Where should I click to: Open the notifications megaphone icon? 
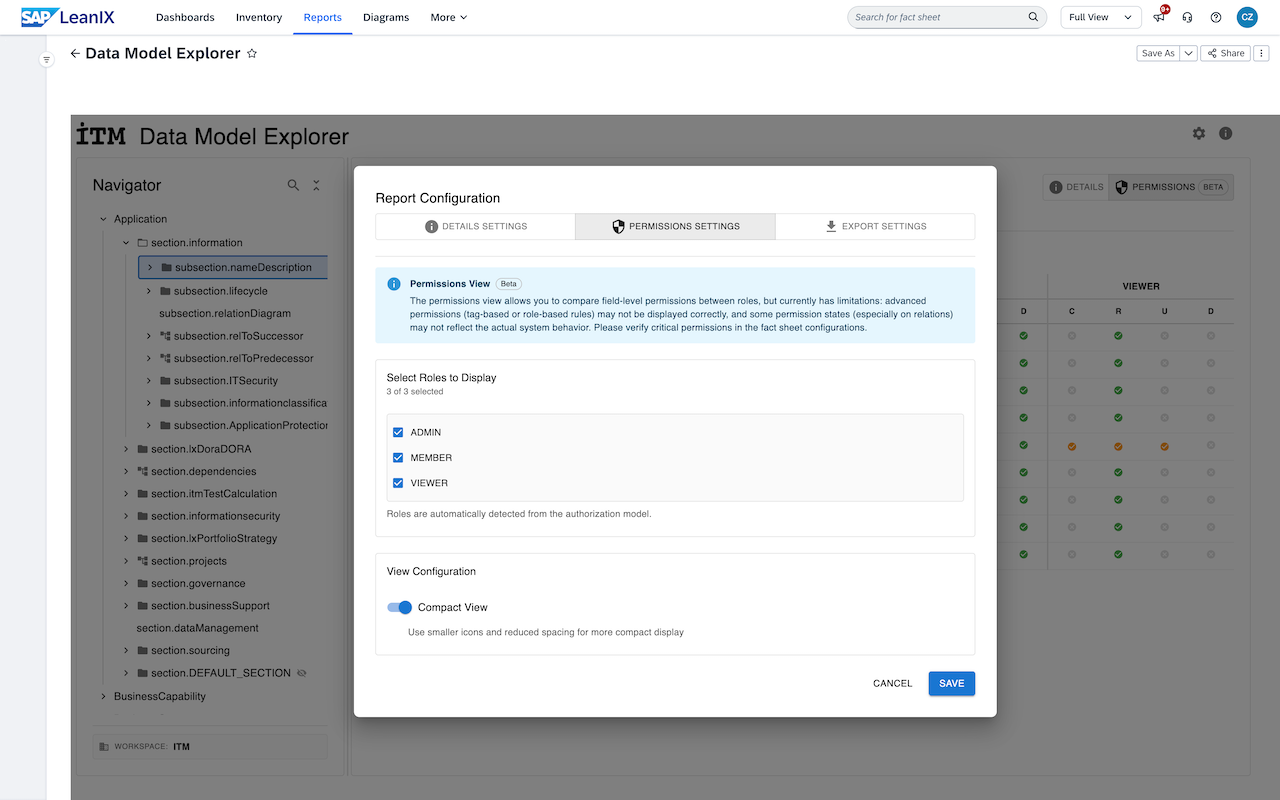[x=1159, y=17]
